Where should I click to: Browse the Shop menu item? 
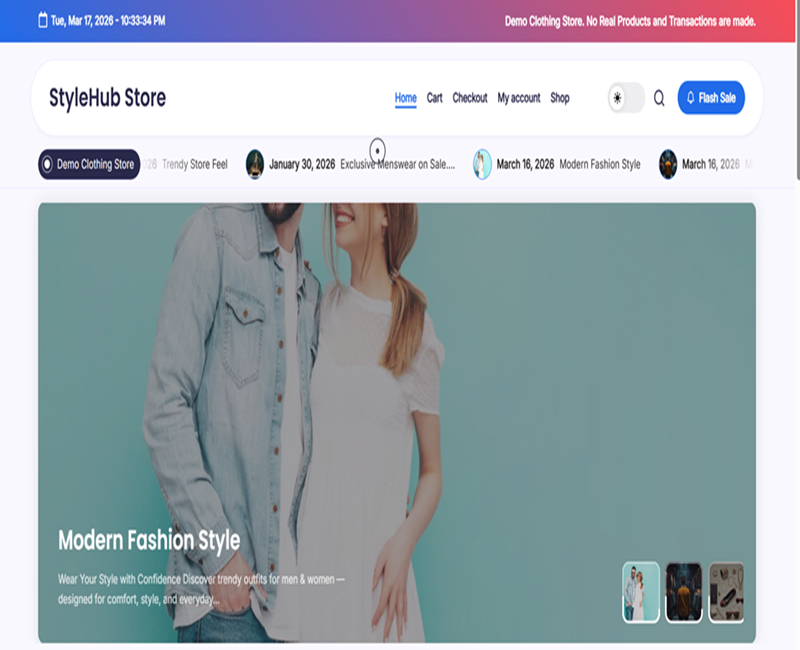coord(559,98)
